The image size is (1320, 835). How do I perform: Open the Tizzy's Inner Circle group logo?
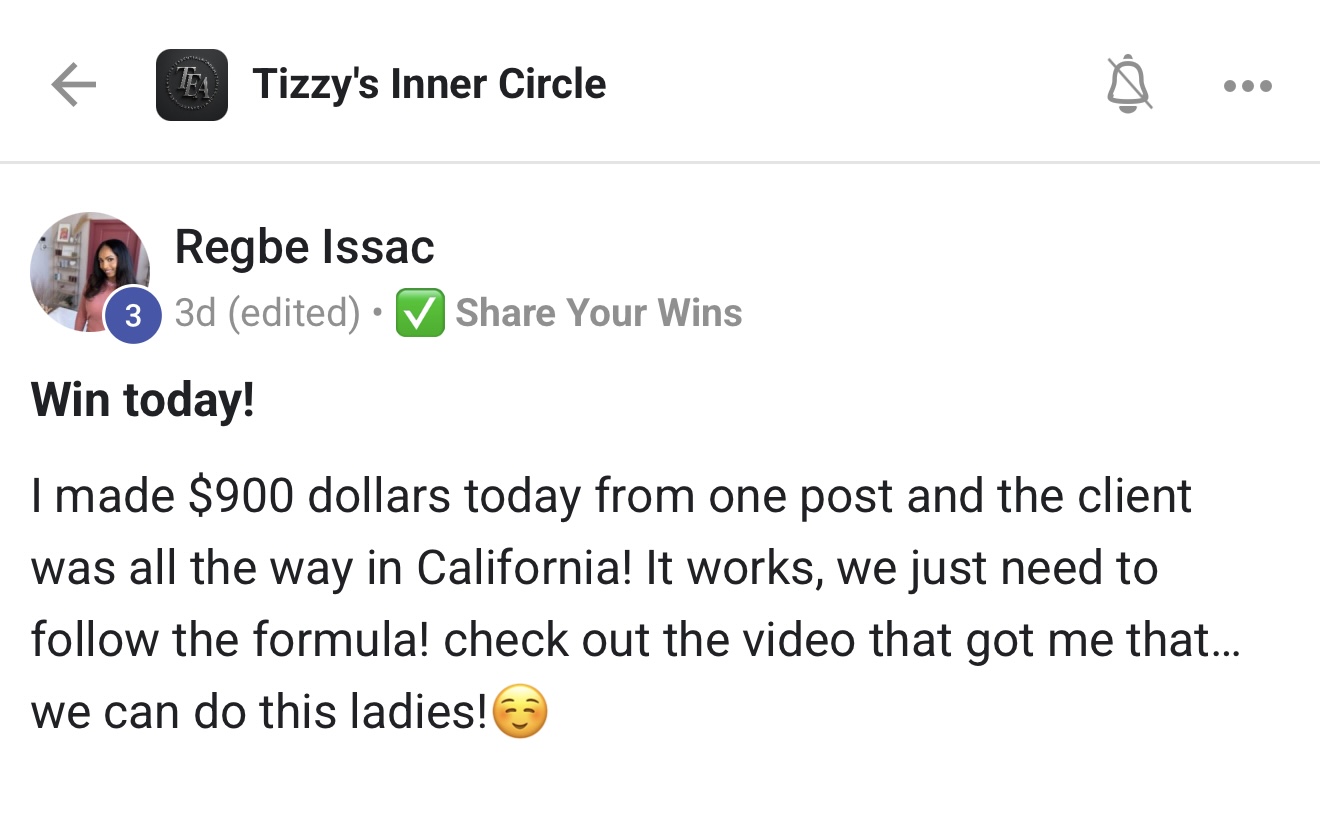point(192,85)
